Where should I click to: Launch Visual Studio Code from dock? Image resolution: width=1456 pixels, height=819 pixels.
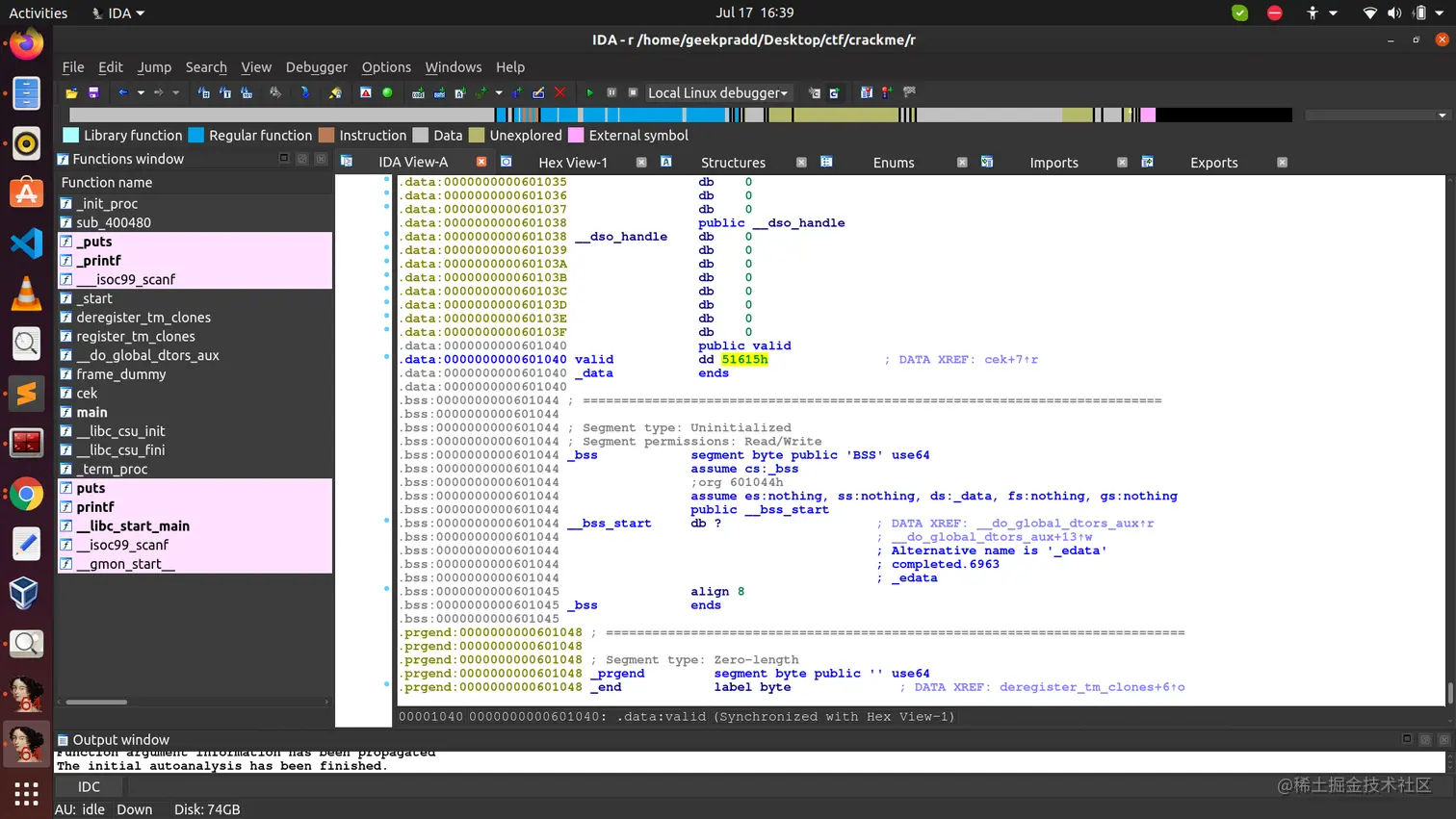click(x=26, y=243)
